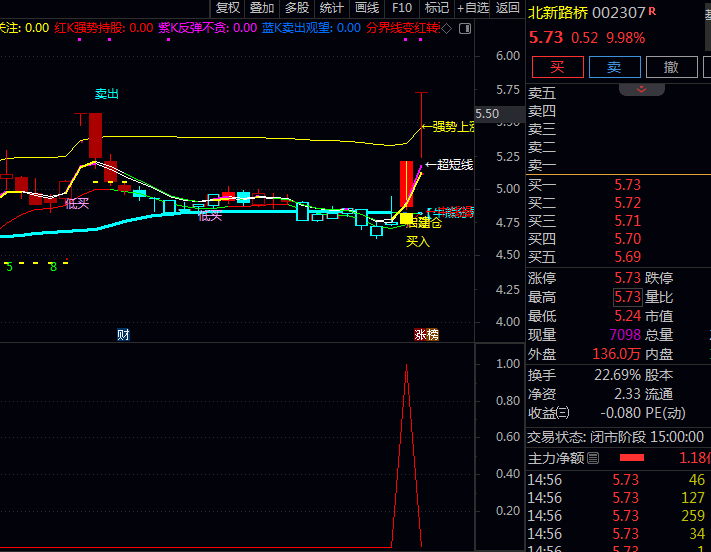Click the 量比 label
The image size is (711, 552).
659,297
